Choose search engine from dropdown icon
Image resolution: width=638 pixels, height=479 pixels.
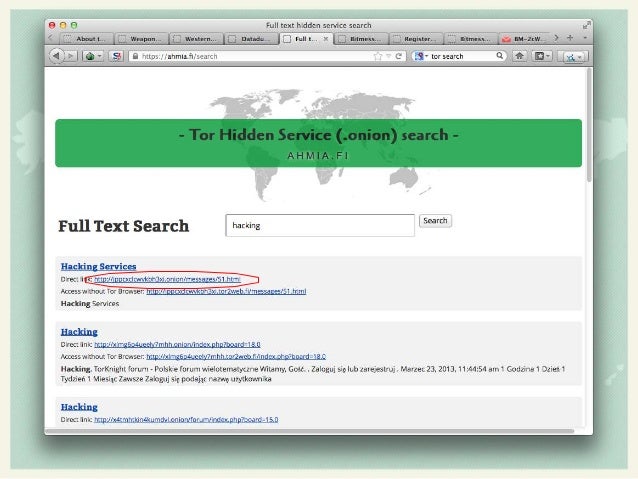(420, 56)
